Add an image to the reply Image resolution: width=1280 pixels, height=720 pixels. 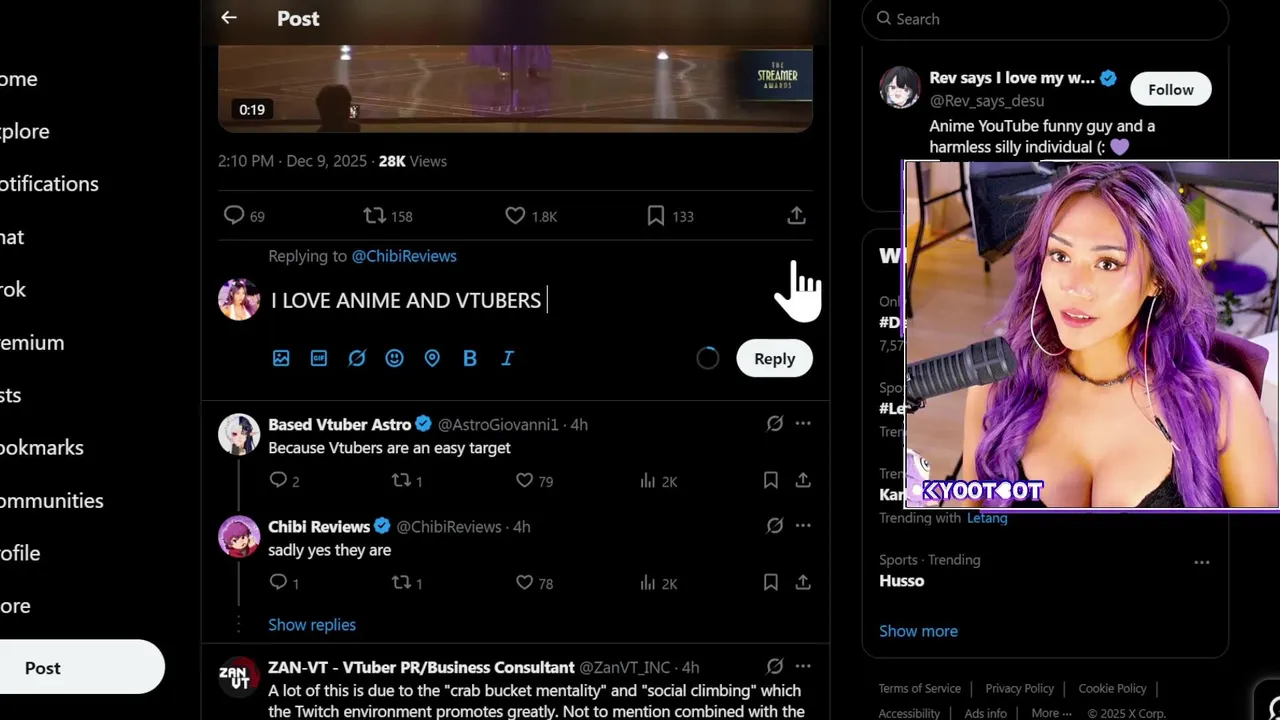pyautogui.click(x=281, y=358)
